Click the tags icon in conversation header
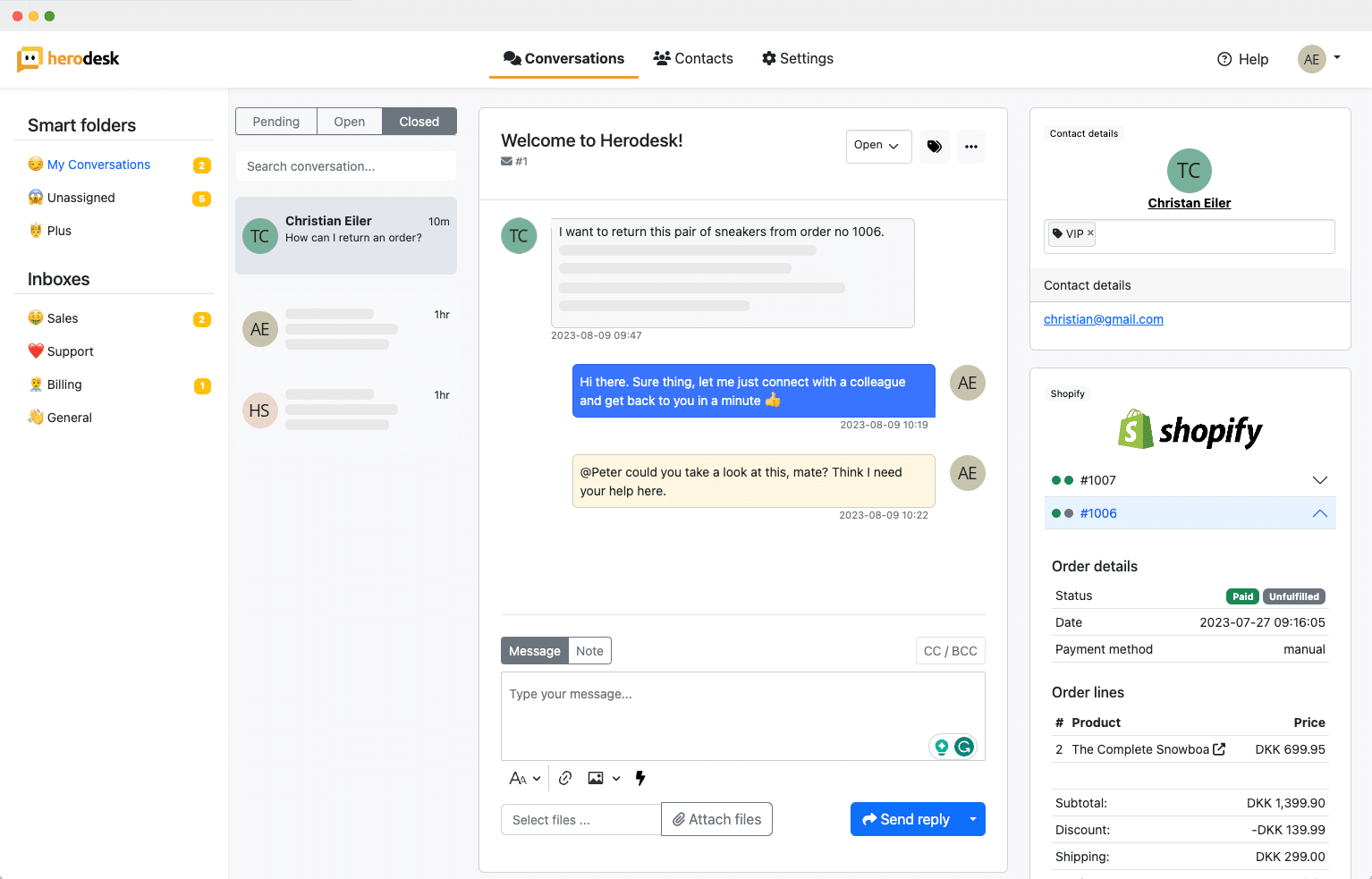Viewport: 1372px width, 879px height. pos(935,147)
